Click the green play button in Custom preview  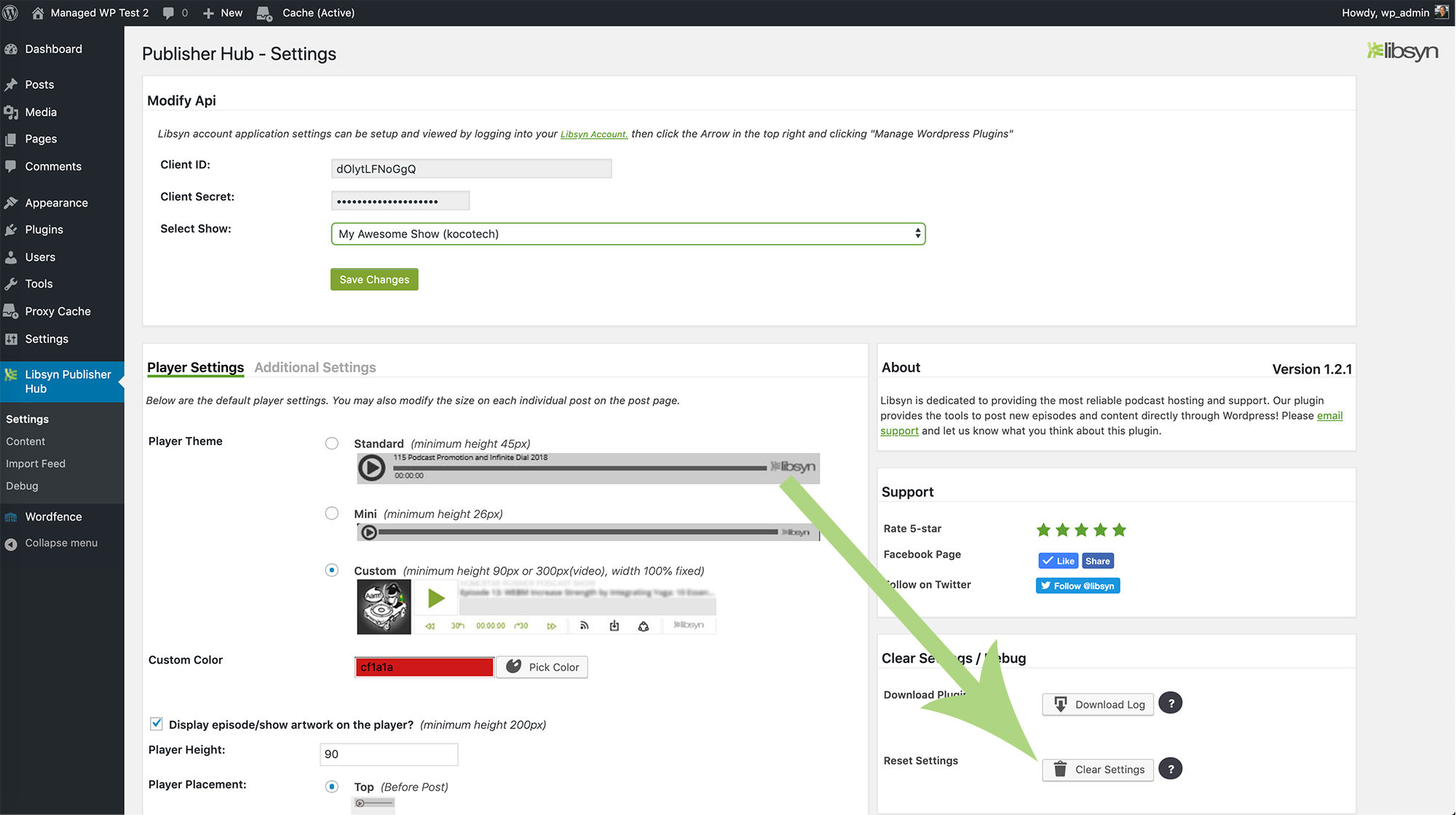tap(436, 599)
